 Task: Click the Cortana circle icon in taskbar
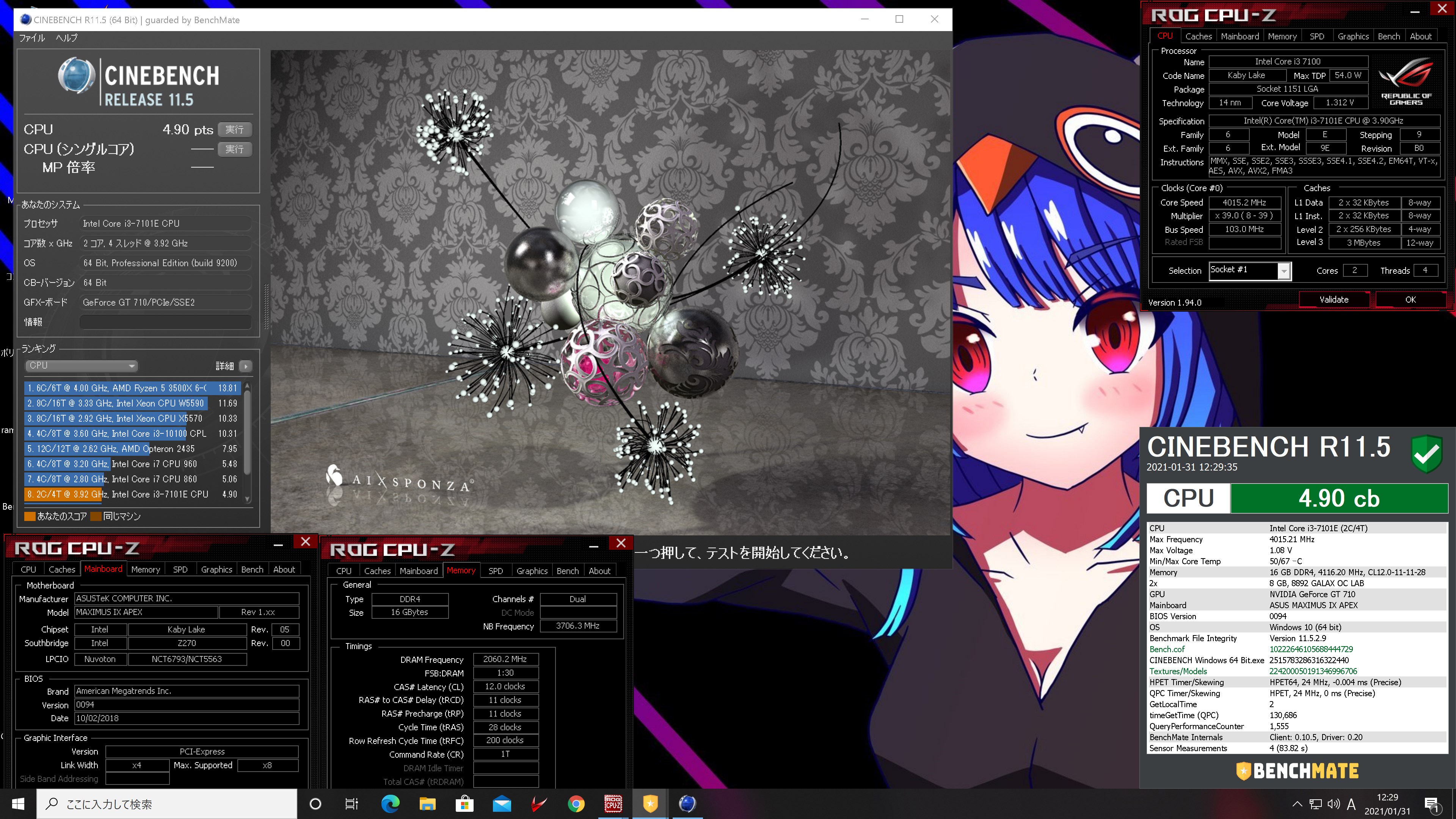coord(315,804)
